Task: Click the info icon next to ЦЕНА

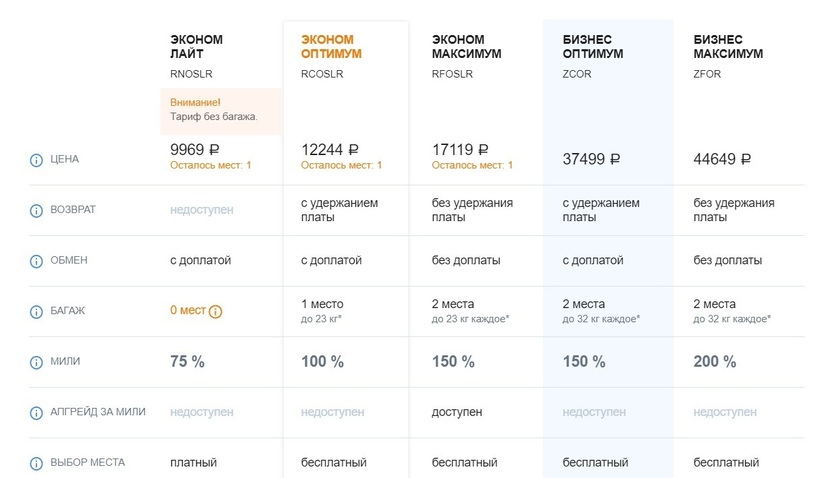Action: [x=37, y=159]
